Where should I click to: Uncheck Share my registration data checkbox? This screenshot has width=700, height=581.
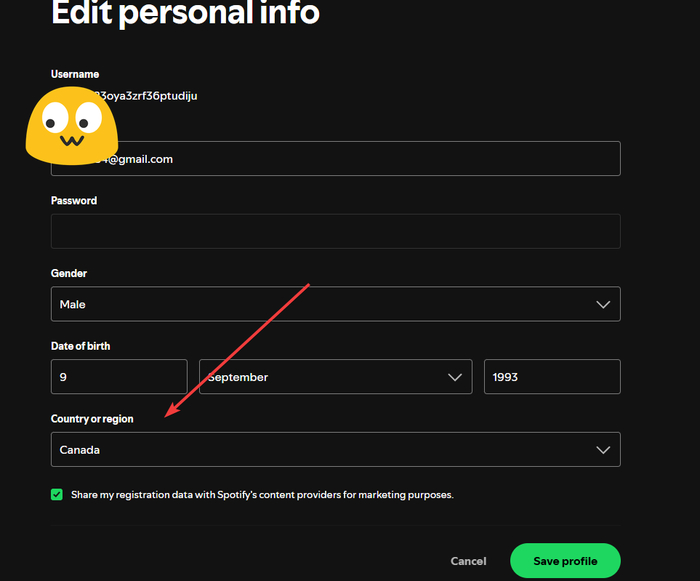57,495
